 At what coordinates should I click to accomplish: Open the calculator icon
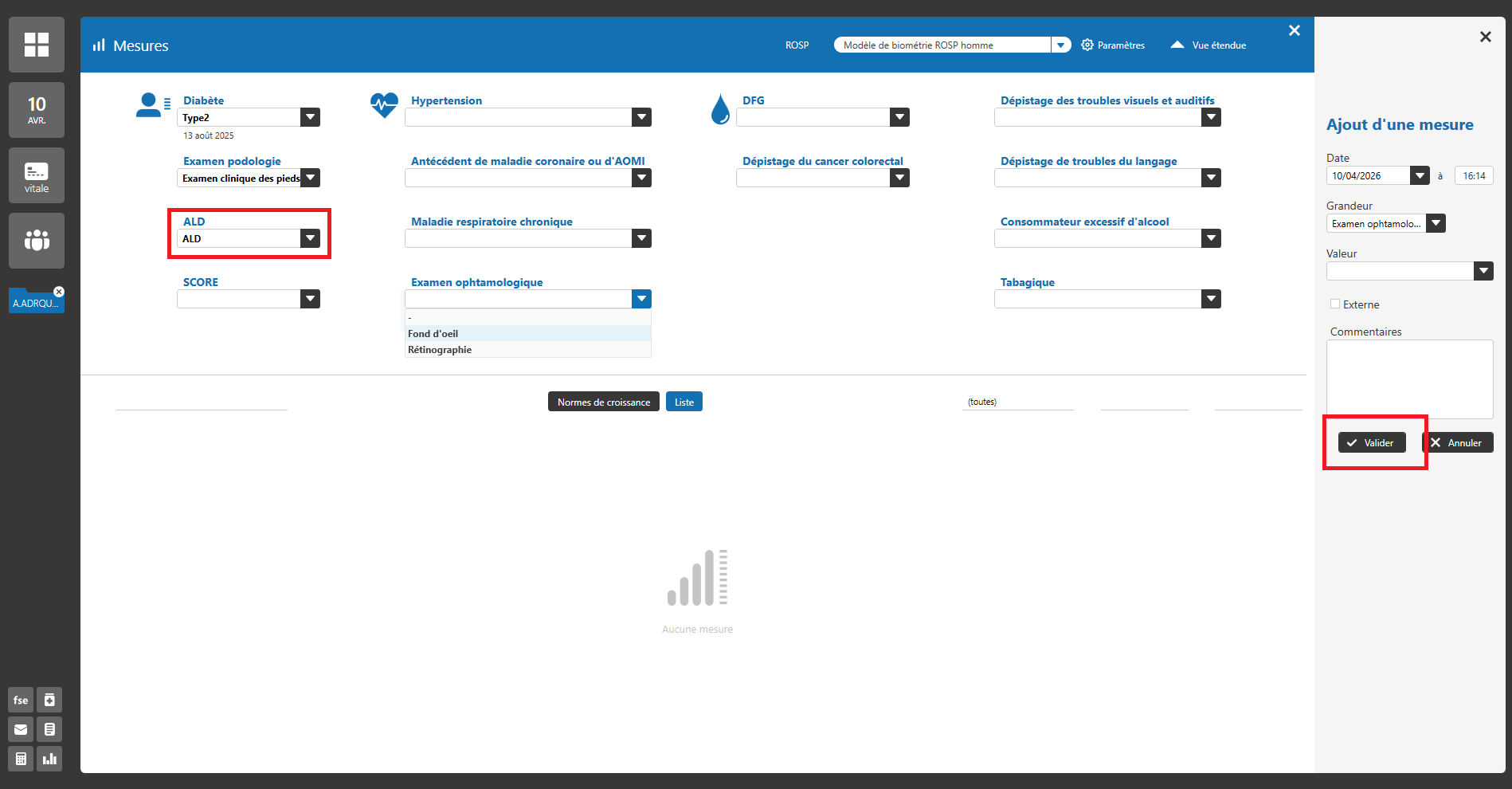[x=21, y=759]
